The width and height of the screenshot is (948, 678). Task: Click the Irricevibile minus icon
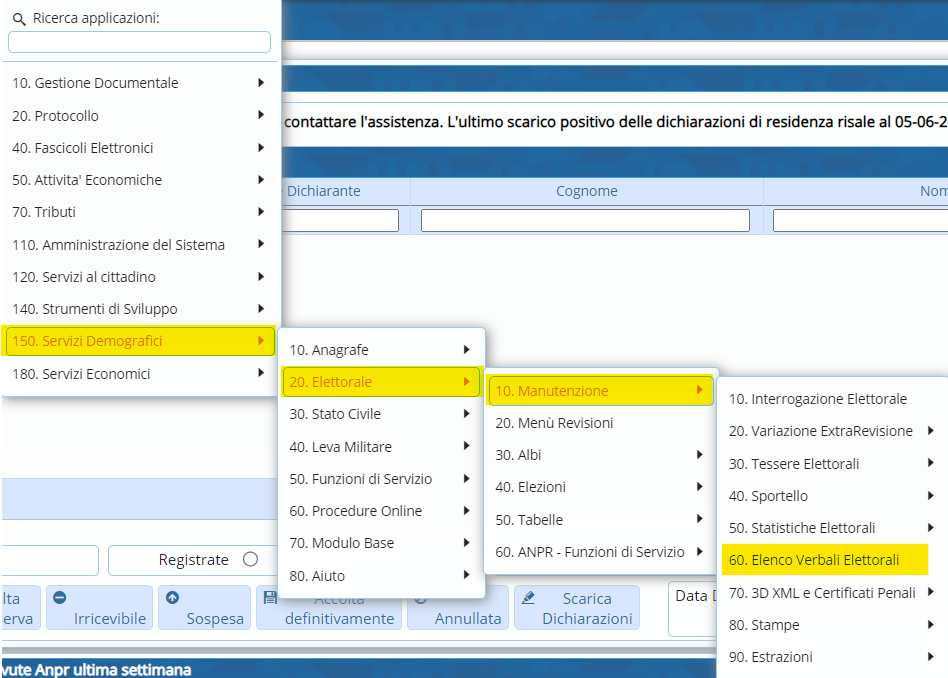59,597
